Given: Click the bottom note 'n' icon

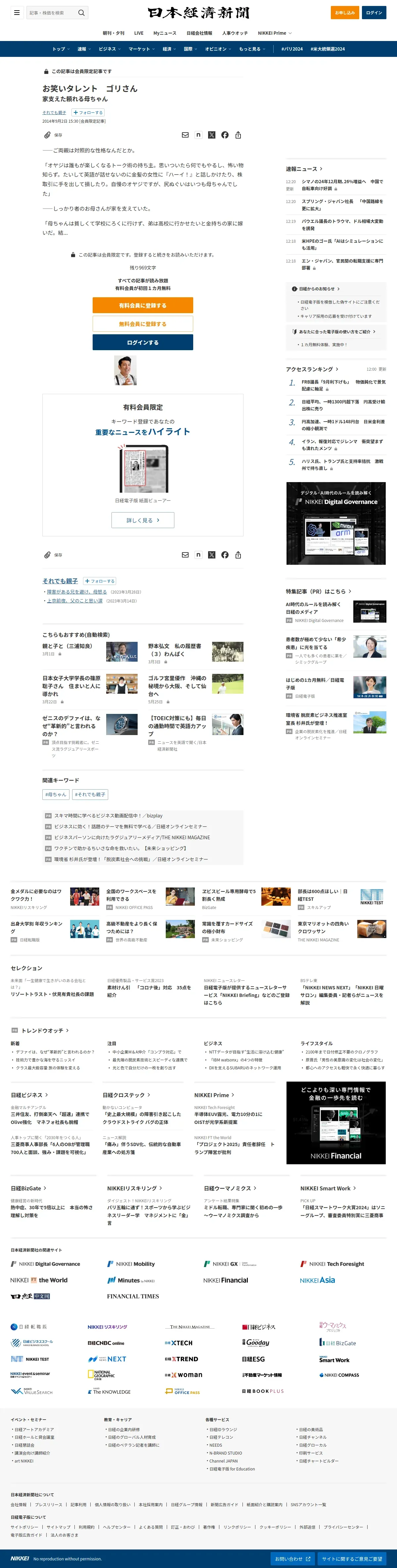Looking at the screenshot, I should pos(198,555).
